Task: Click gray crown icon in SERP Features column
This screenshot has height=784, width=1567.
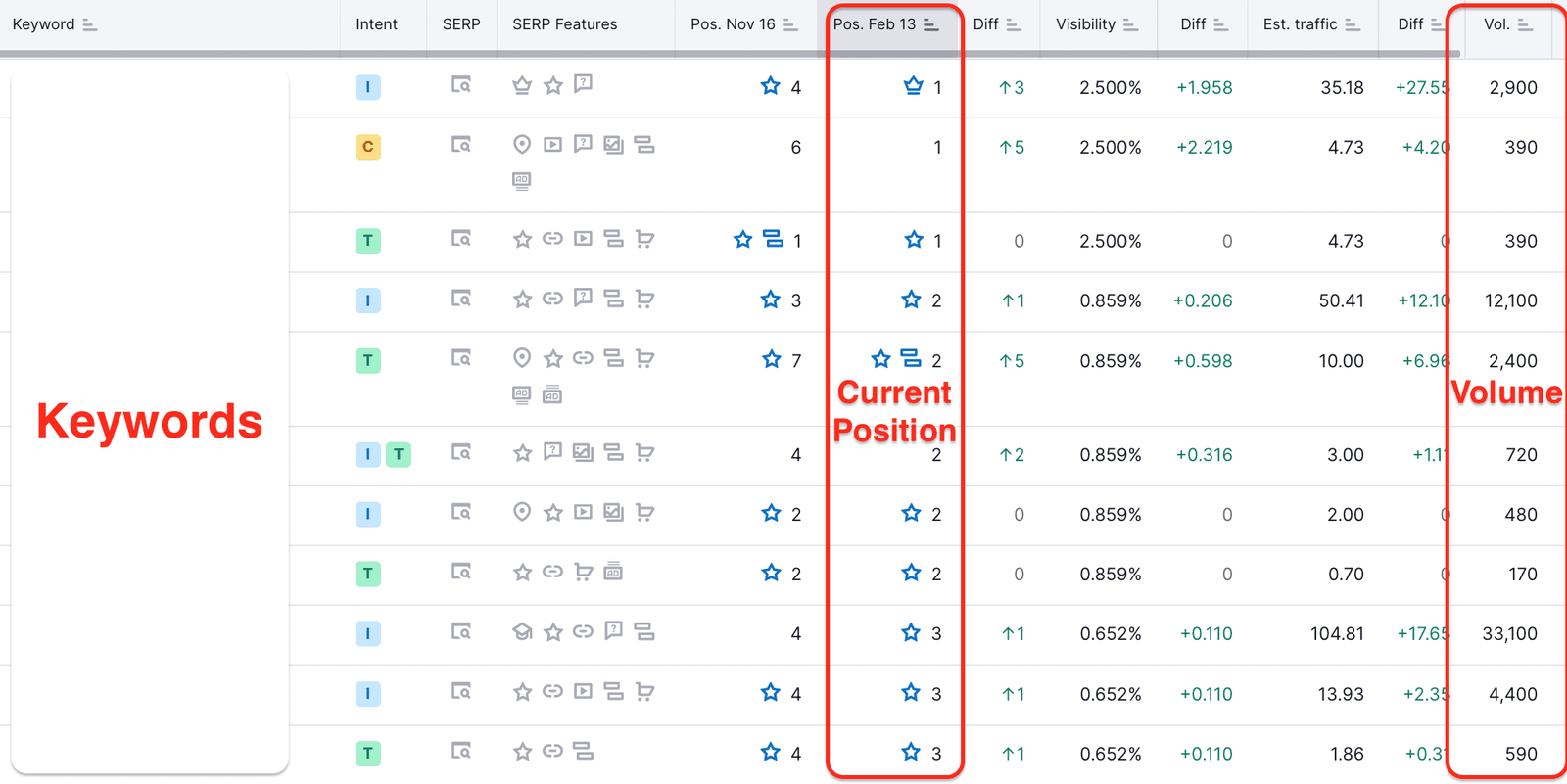Action: point(522,86)
